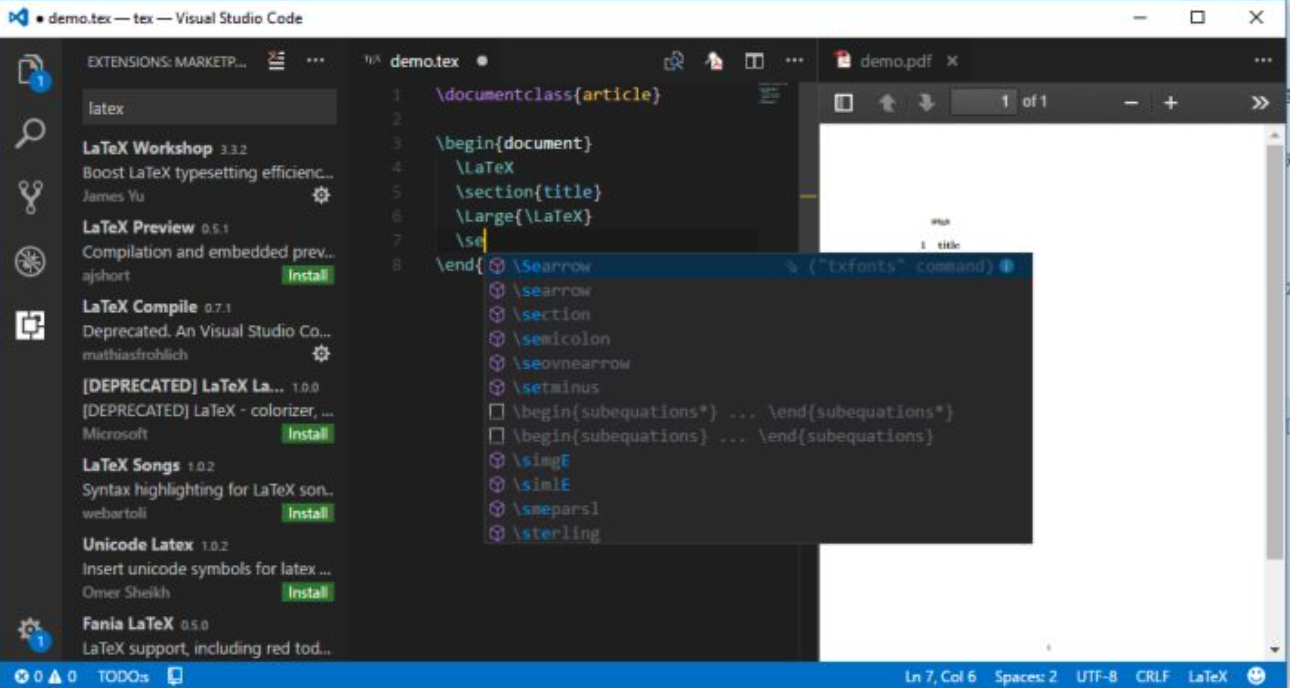Open the Debug view in the activity bar
This screenshot has width=1290, height=688.
coord(30,261)
